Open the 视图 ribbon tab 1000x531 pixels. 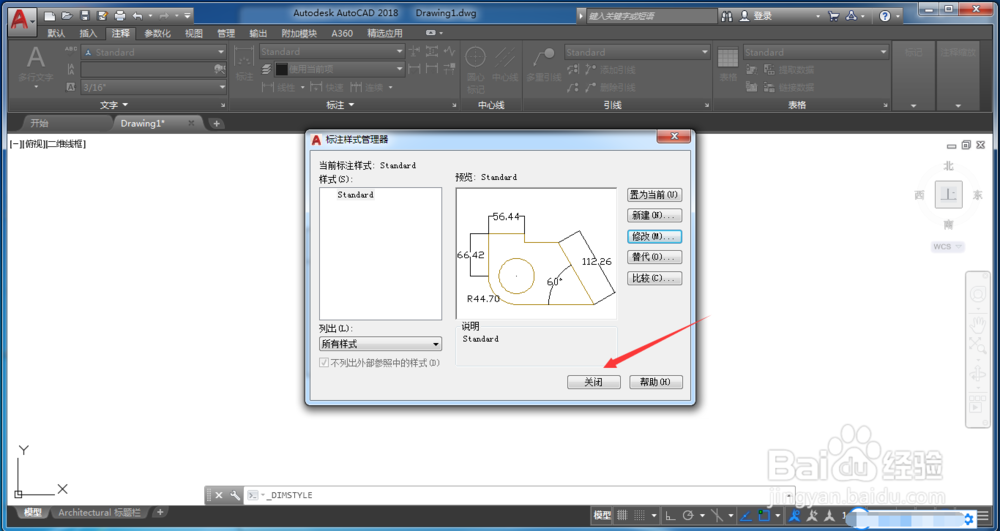point(193,33)
